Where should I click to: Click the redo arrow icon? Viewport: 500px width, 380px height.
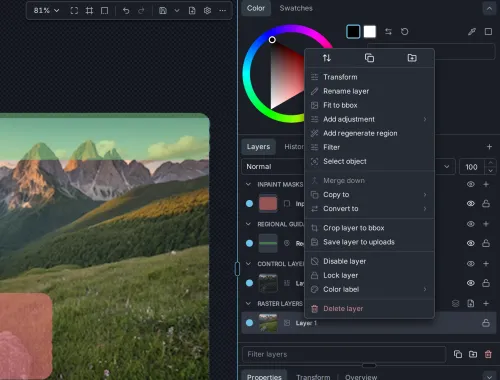pyautogui.click(x=141, y=11)
